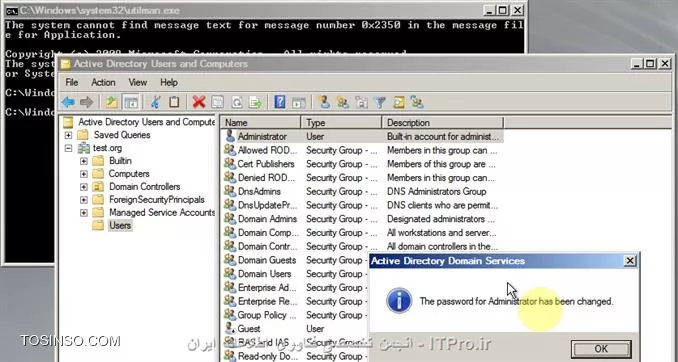Open the File menu
Screen dimensions: 678x362
pos(72,82)
